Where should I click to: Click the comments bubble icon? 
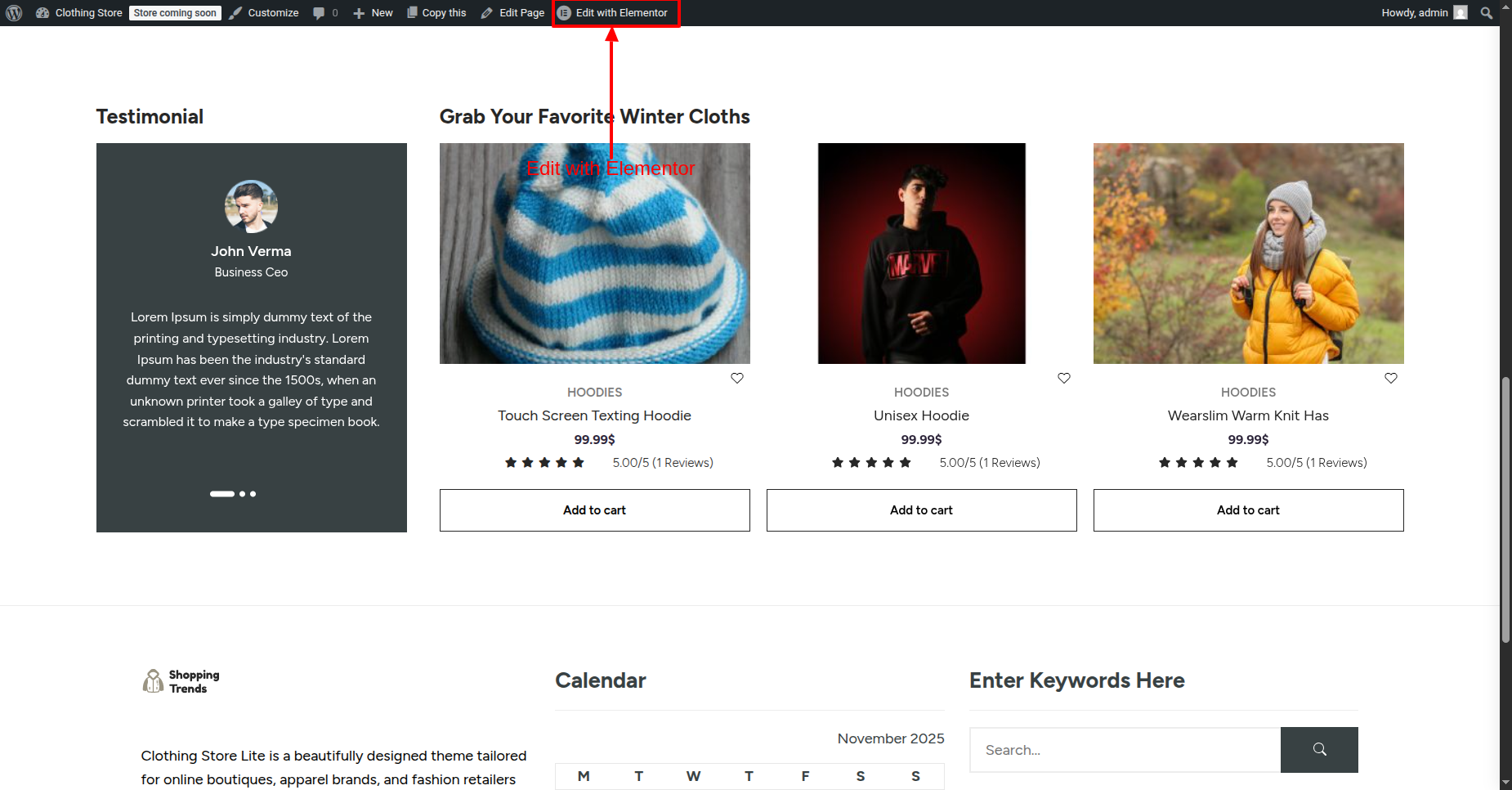point(320,13)
